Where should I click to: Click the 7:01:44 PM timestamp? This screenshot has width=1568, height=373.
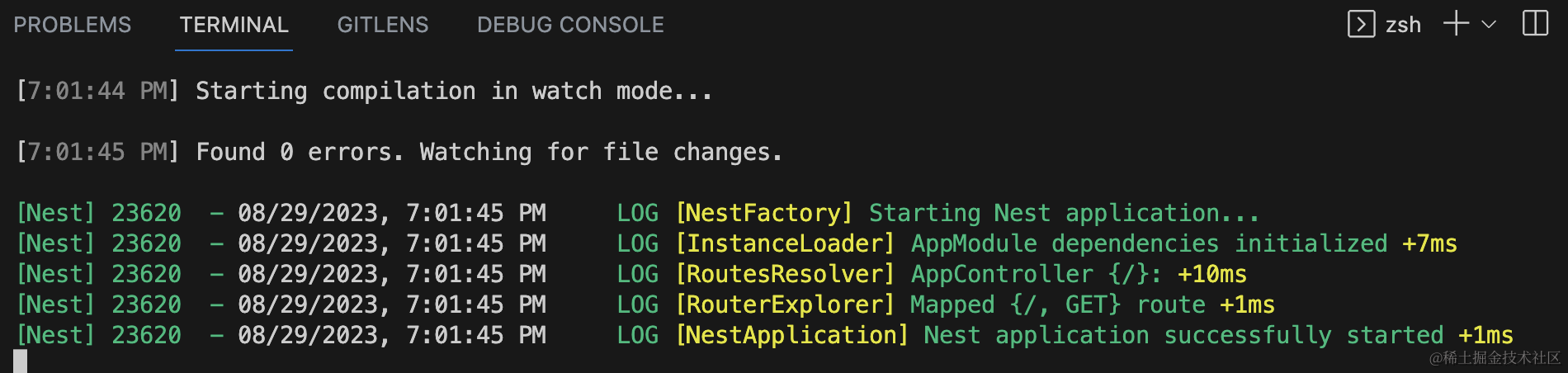[97, 91]
